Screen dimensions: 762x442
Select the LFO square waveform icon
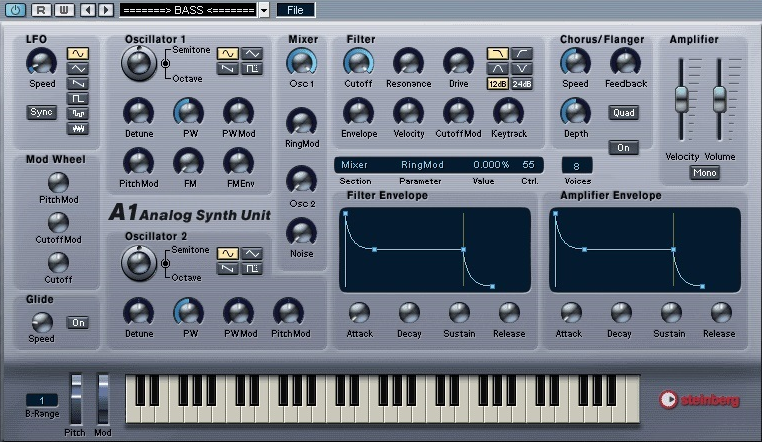coord(77,98)
